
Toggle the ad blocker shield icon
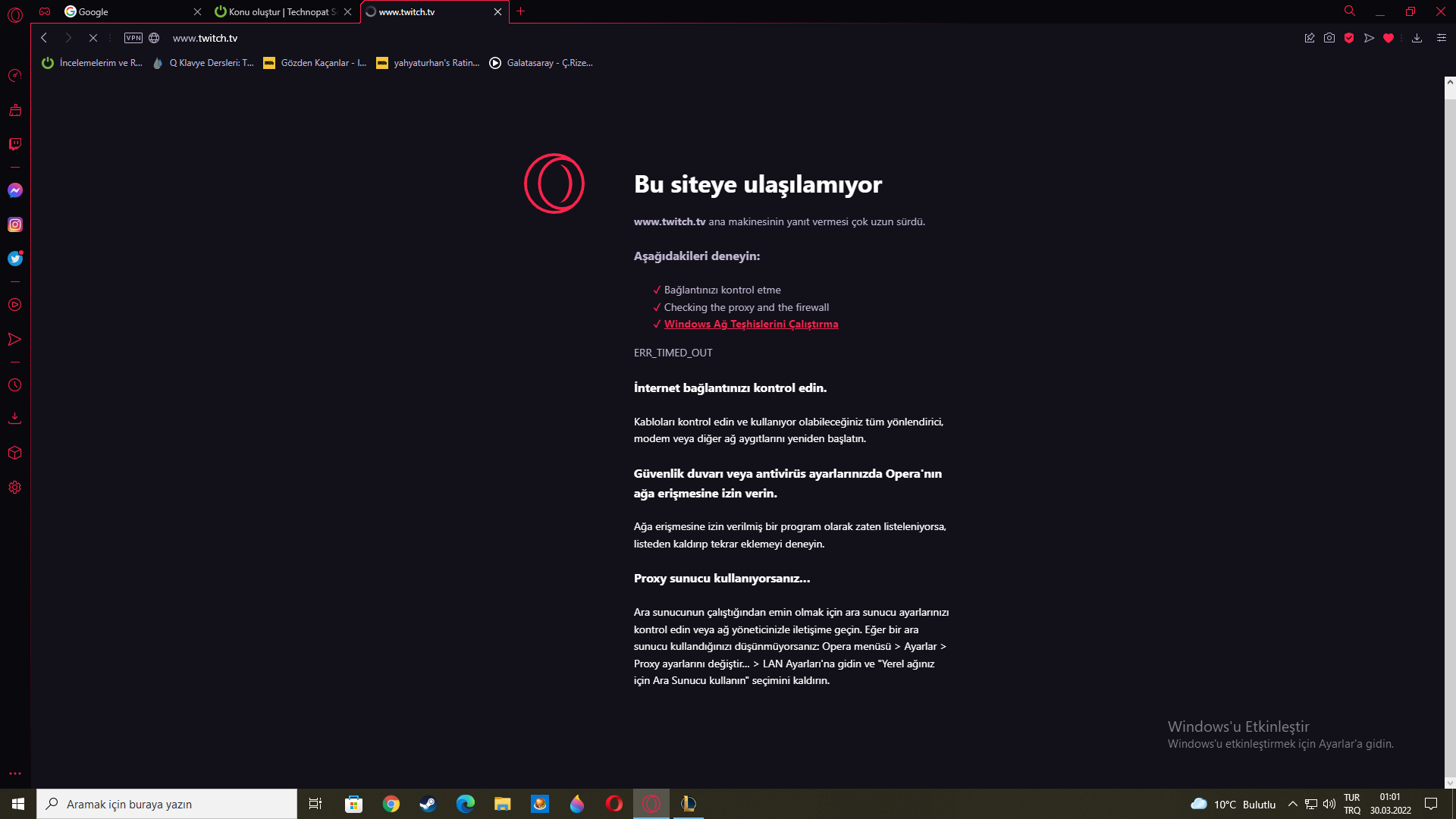click(x=1349, y=38)
